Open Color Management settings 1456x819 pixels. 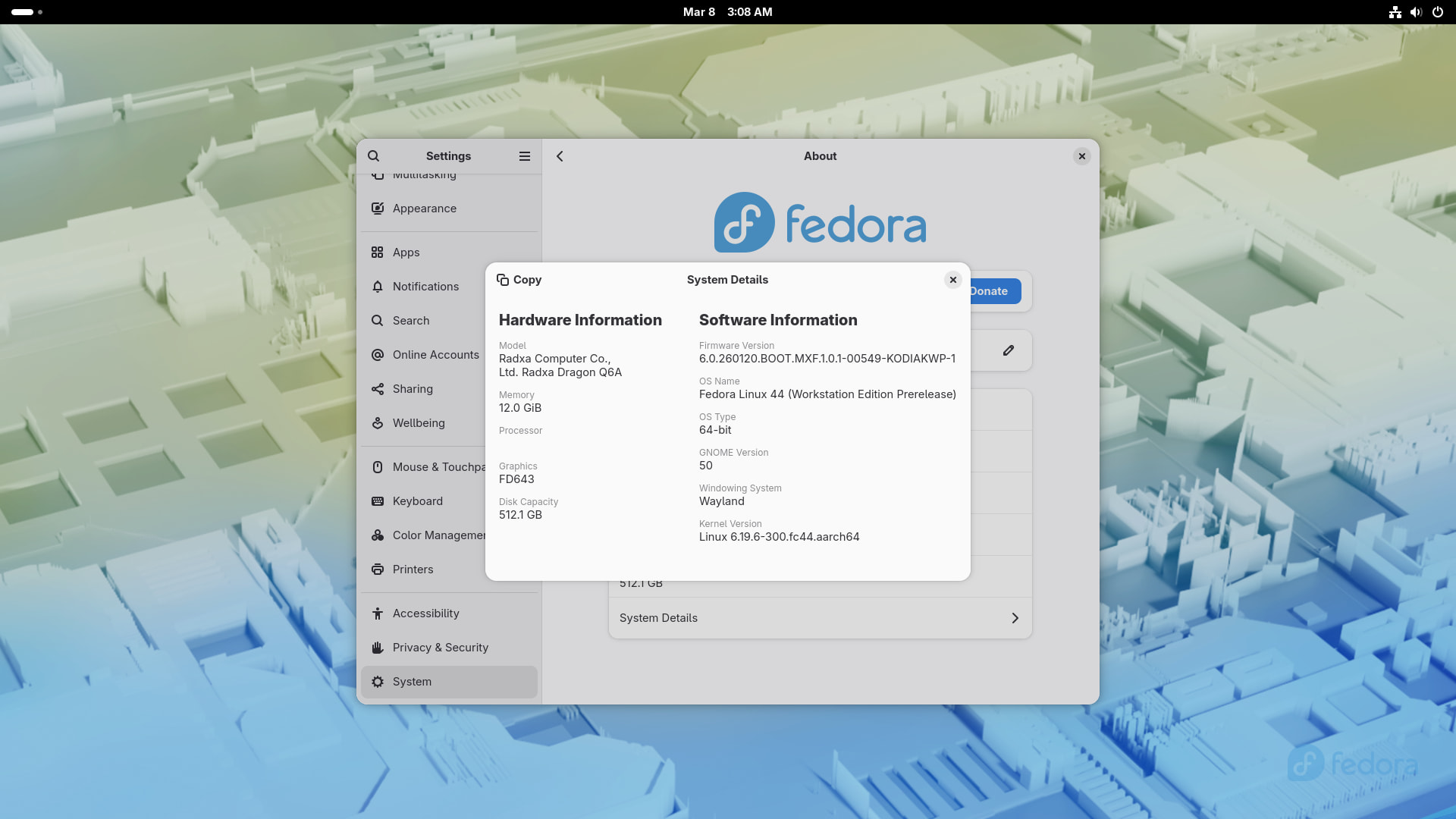(x=424, y=535)
